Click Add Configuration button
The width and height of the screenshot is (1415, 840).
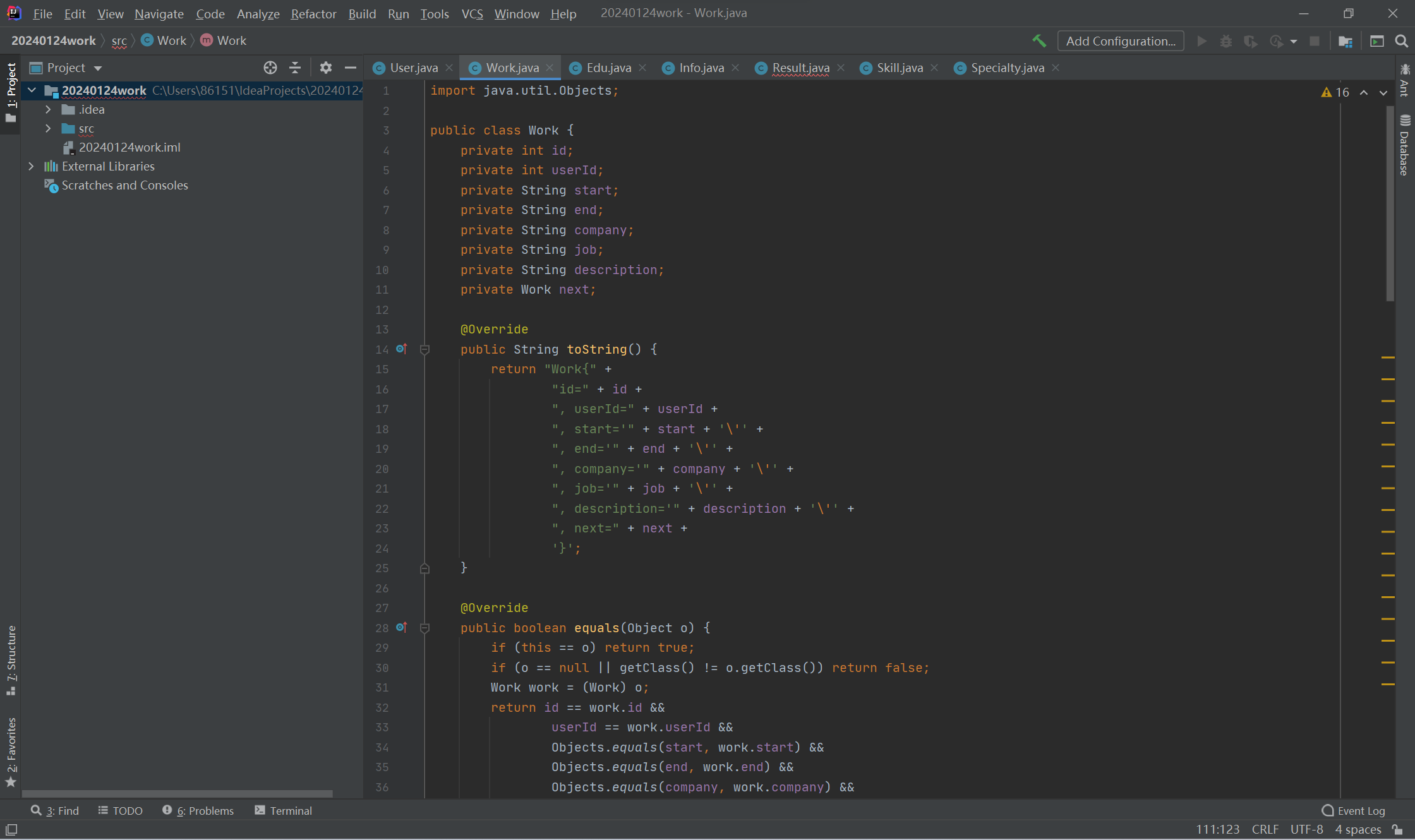point(1121,41)
